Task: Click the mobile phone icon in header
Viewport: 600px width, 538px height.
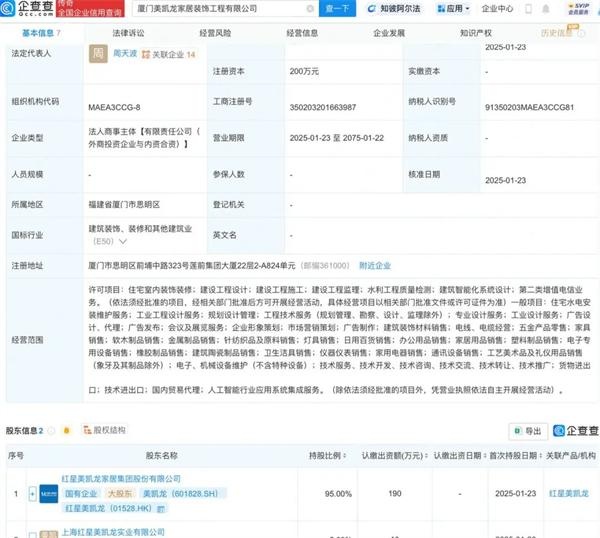Action: point(528,9)
